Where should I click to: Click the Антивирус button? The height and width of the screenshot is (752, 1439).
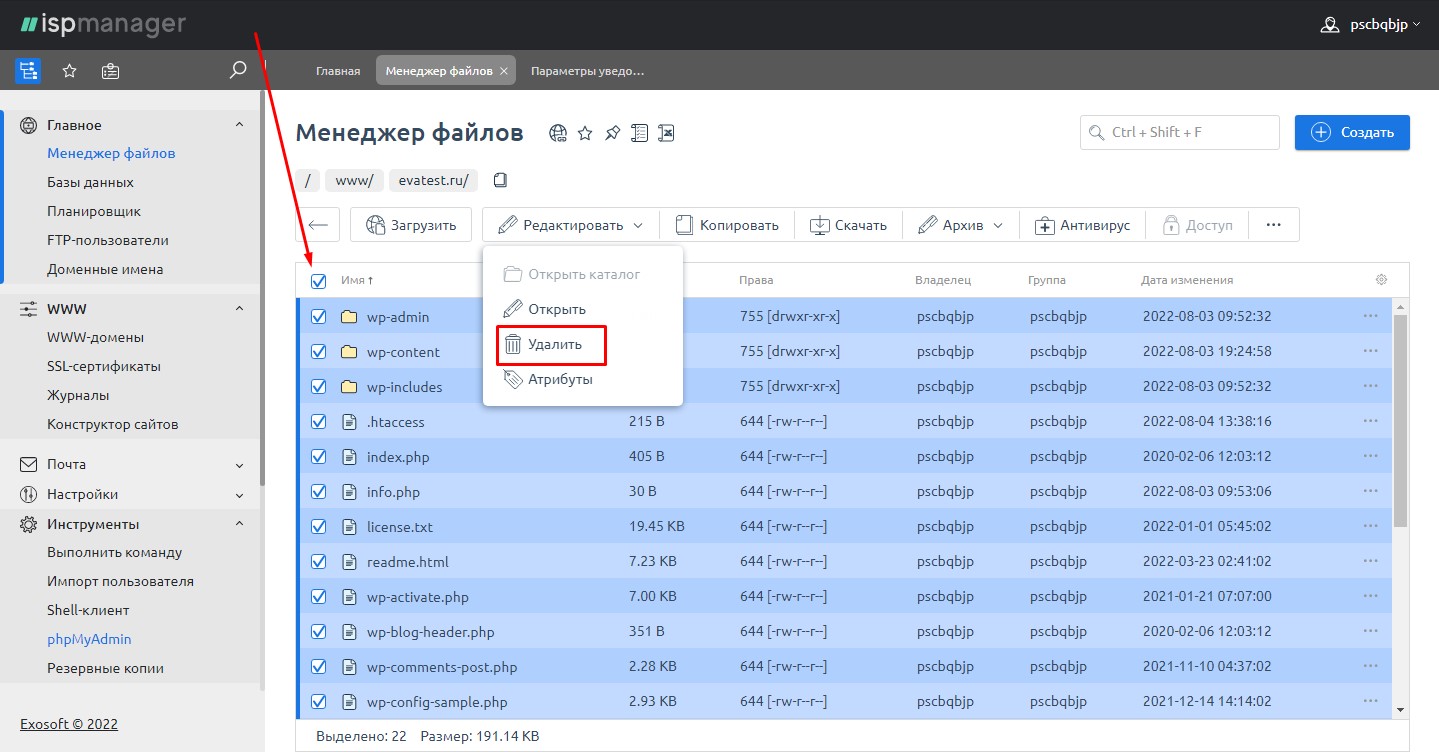click(x=1082, y=225)
